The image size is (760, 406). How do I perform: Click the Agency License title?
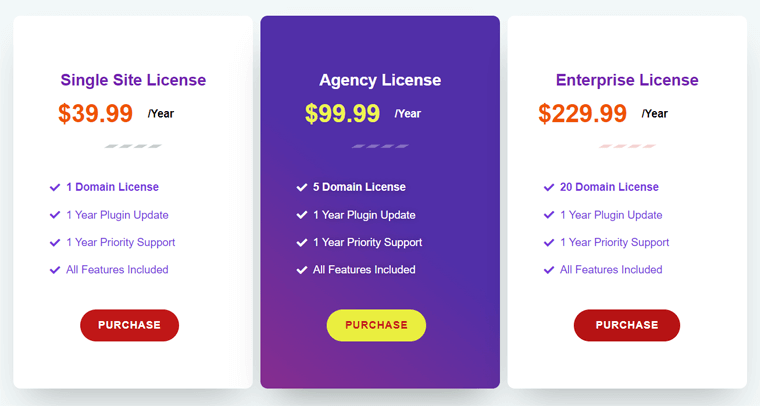point(380,80)
